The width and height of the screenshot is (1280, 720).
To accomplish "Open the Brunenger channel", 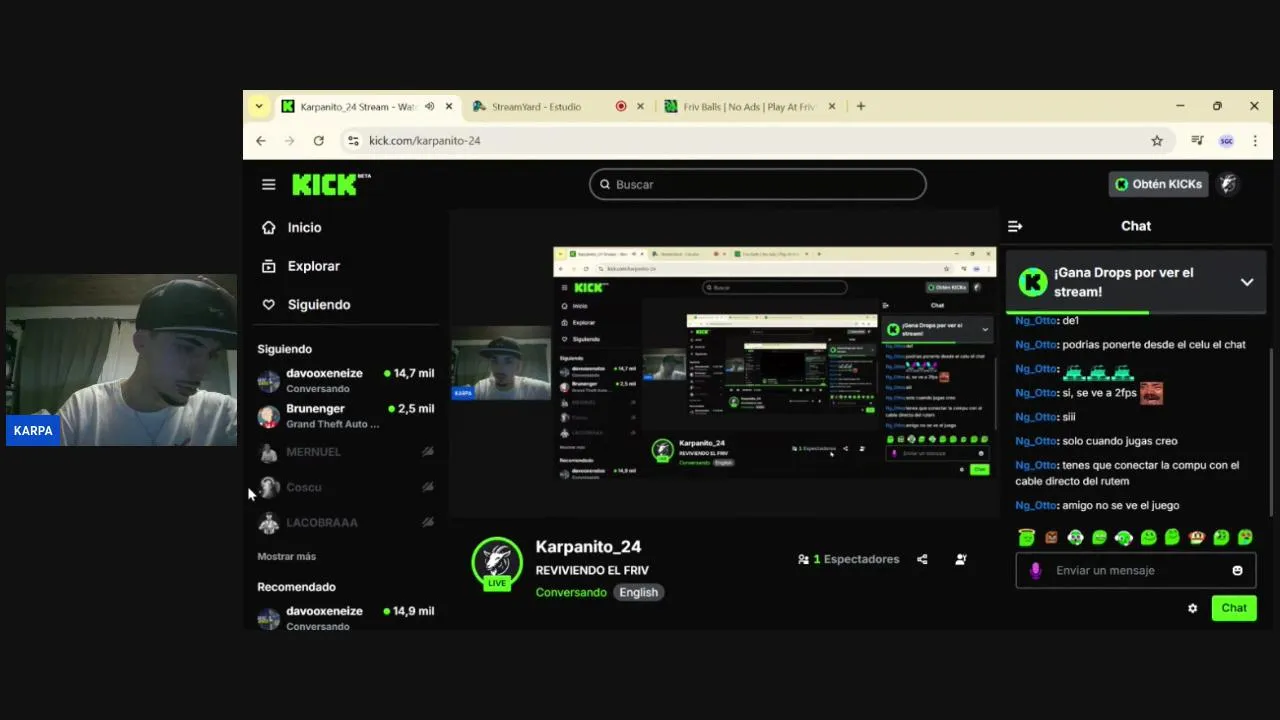I will [346, 416].
